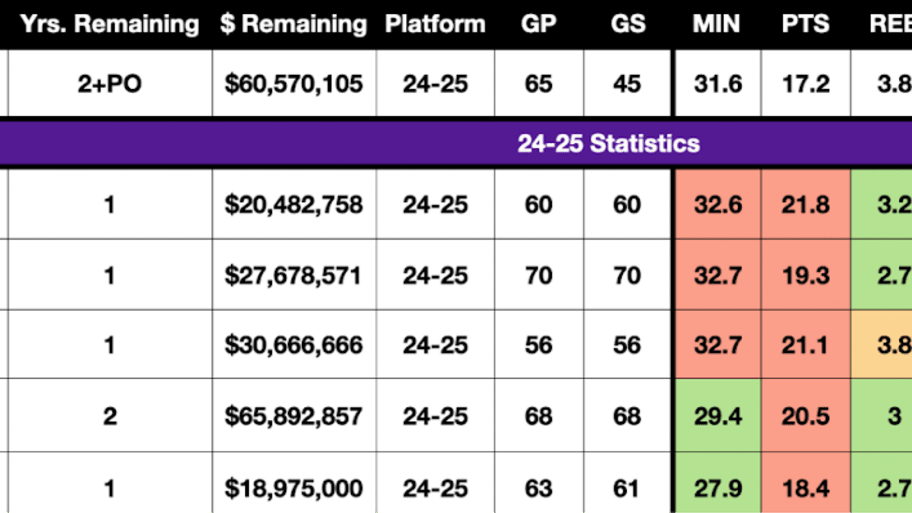
Task: Select the green 29.4 MIN cell
Action: [717, 416]
